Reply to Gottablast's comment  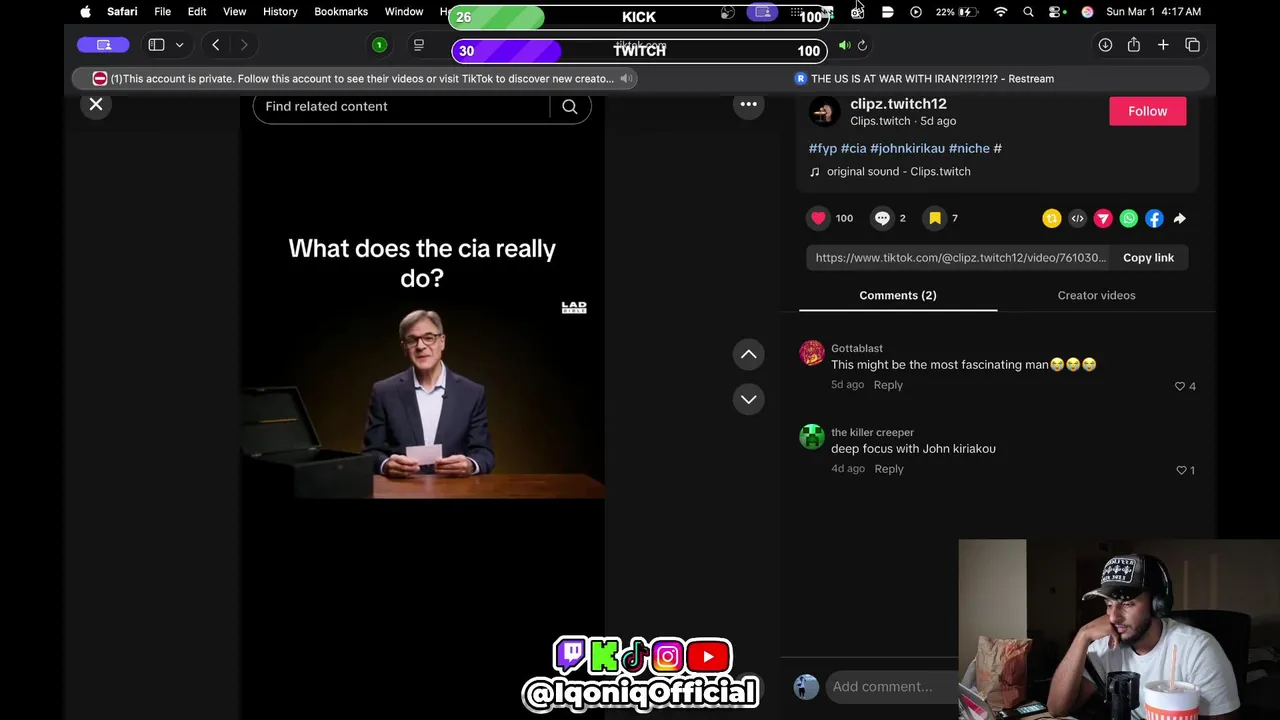[888, 385]
